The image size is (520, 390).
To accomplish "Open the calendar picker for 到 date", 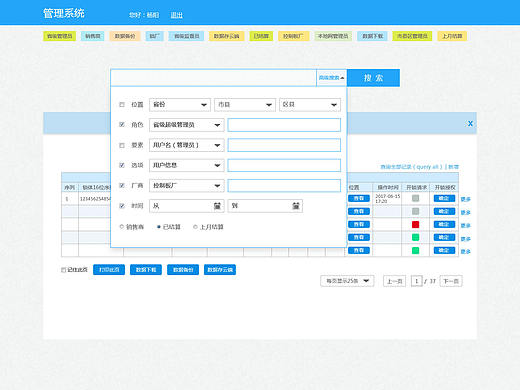I will pos(296,206).
